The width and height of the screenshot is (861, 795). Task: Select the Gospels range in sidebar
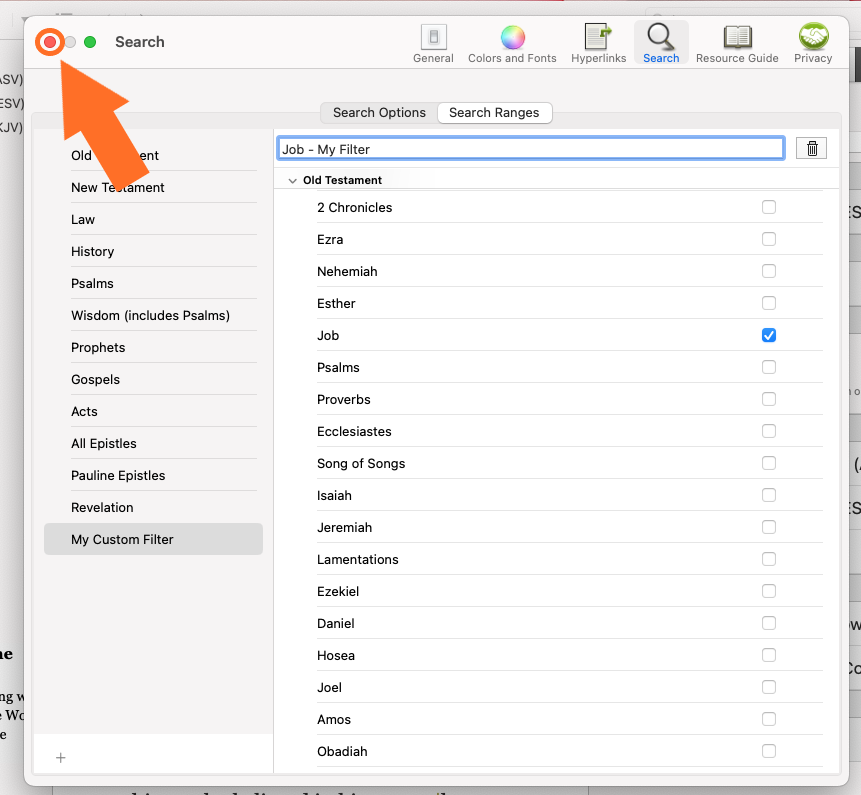tap(95, 380)
